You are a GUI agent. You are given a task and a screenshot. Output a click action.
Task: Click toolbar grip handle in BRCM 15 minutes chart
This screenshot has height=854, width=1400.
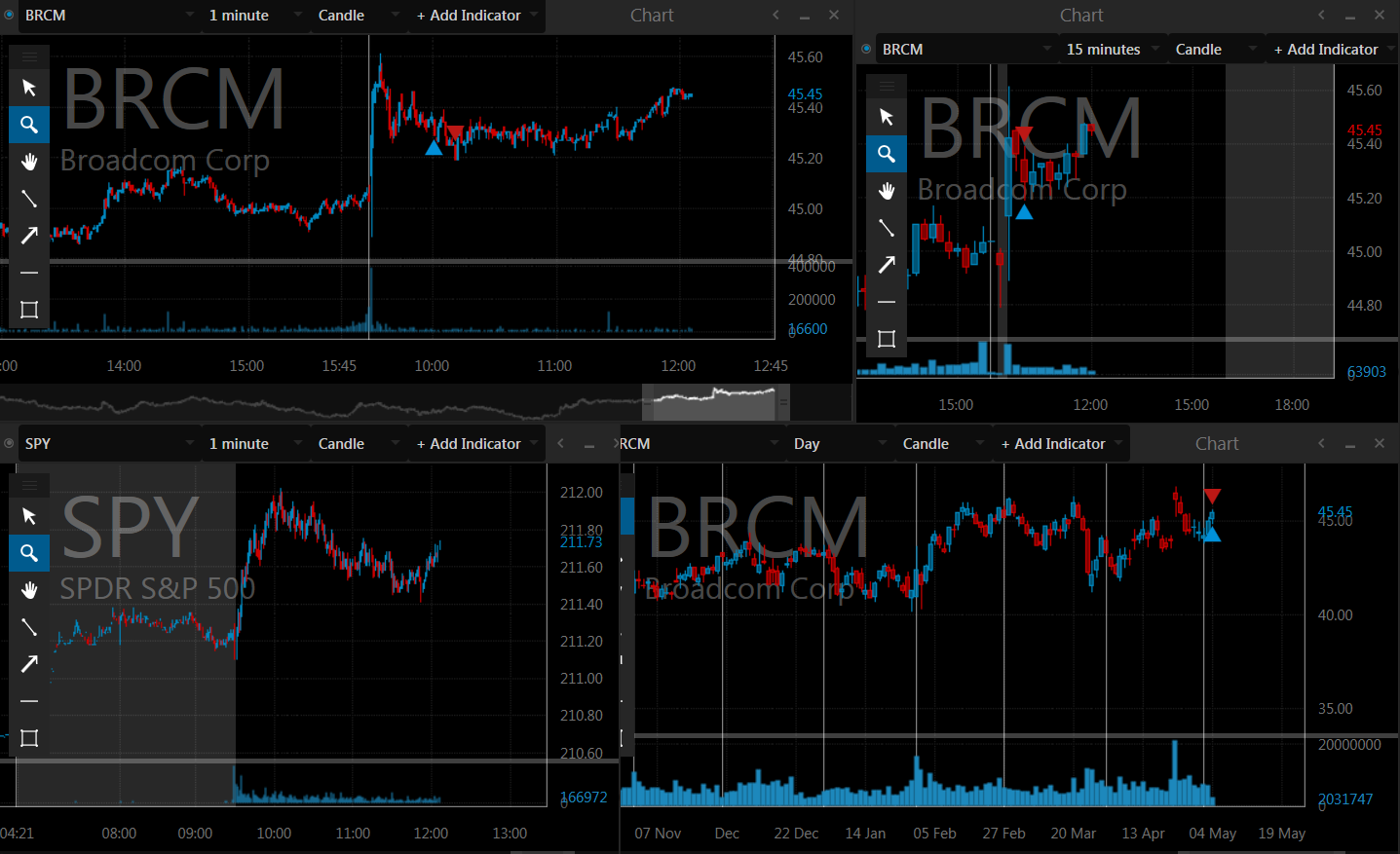[887, 86]
